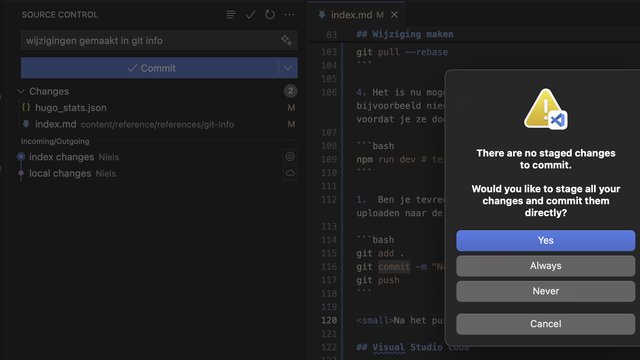This screenshot has height=360, width=640.
Task: Click the 'git pull --rebase' code line
Action: [402, 52]
